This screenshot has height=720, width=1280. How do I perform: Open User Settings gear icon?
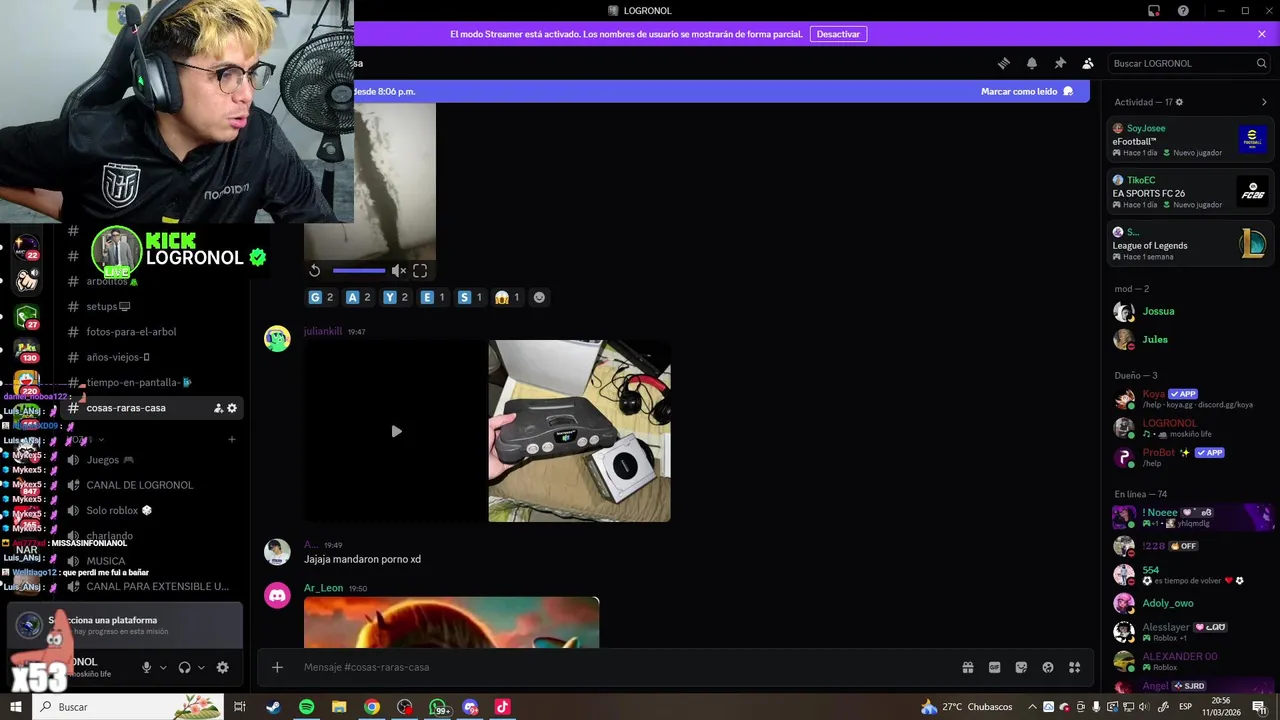223,667
